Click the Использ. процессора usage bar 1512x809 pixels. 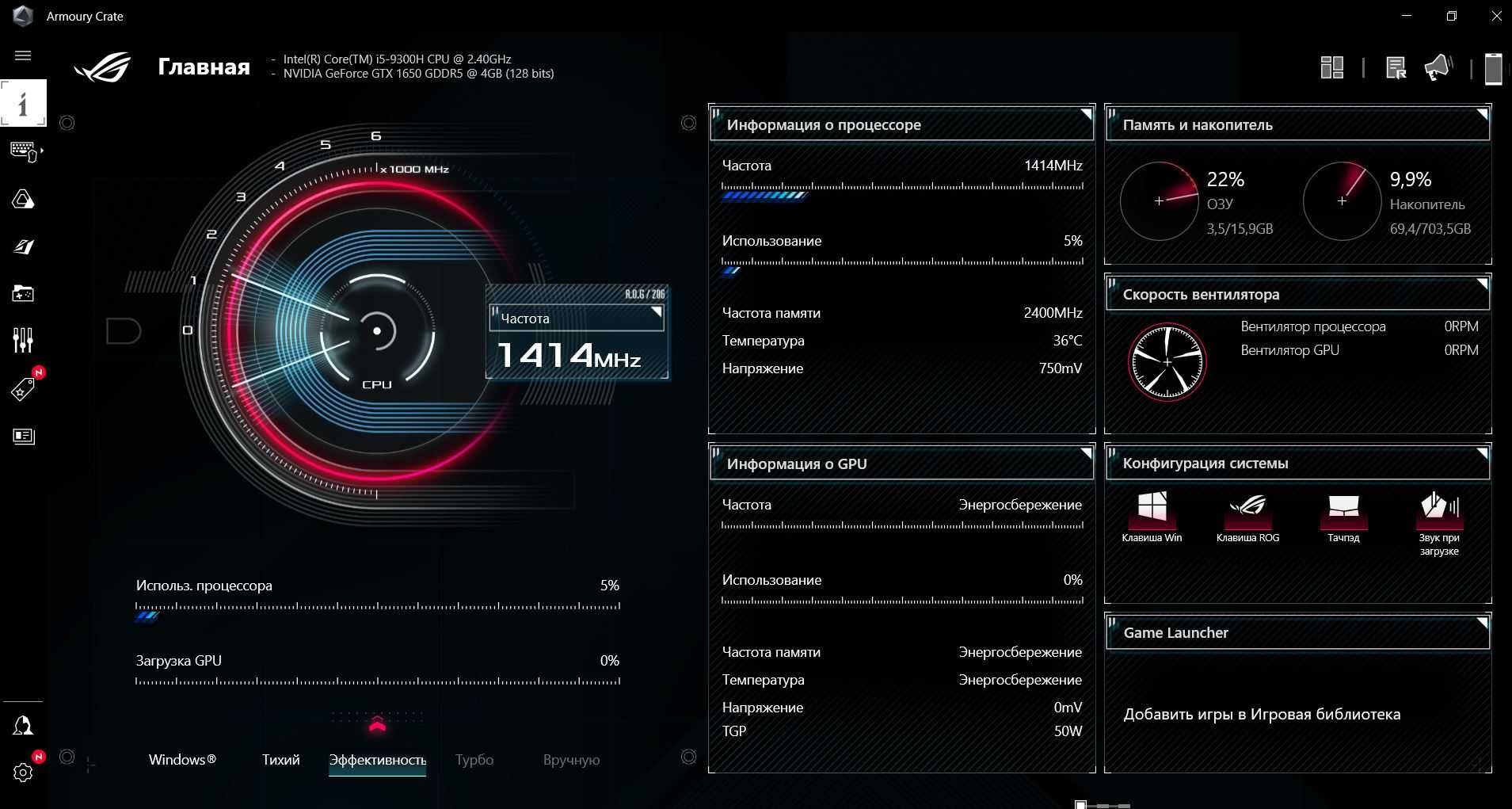tap(378, 611)
